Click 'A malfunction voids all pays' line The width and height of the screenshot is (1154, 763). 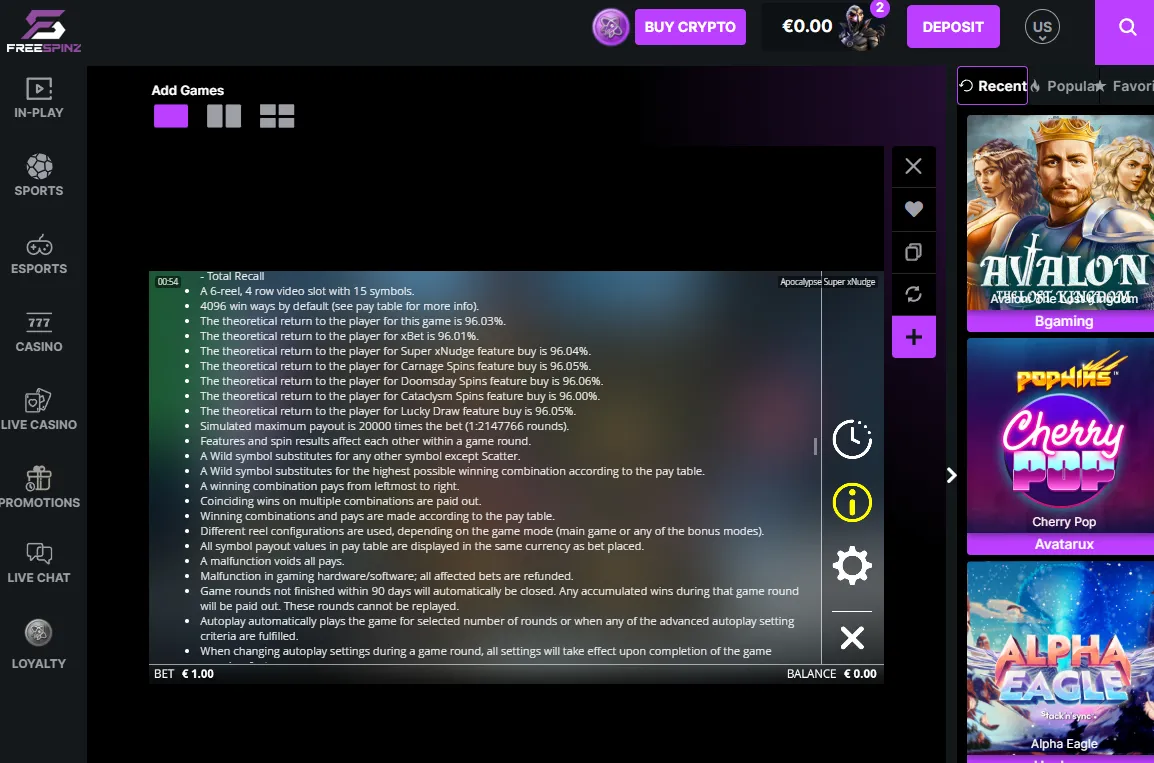coord(272,561)
